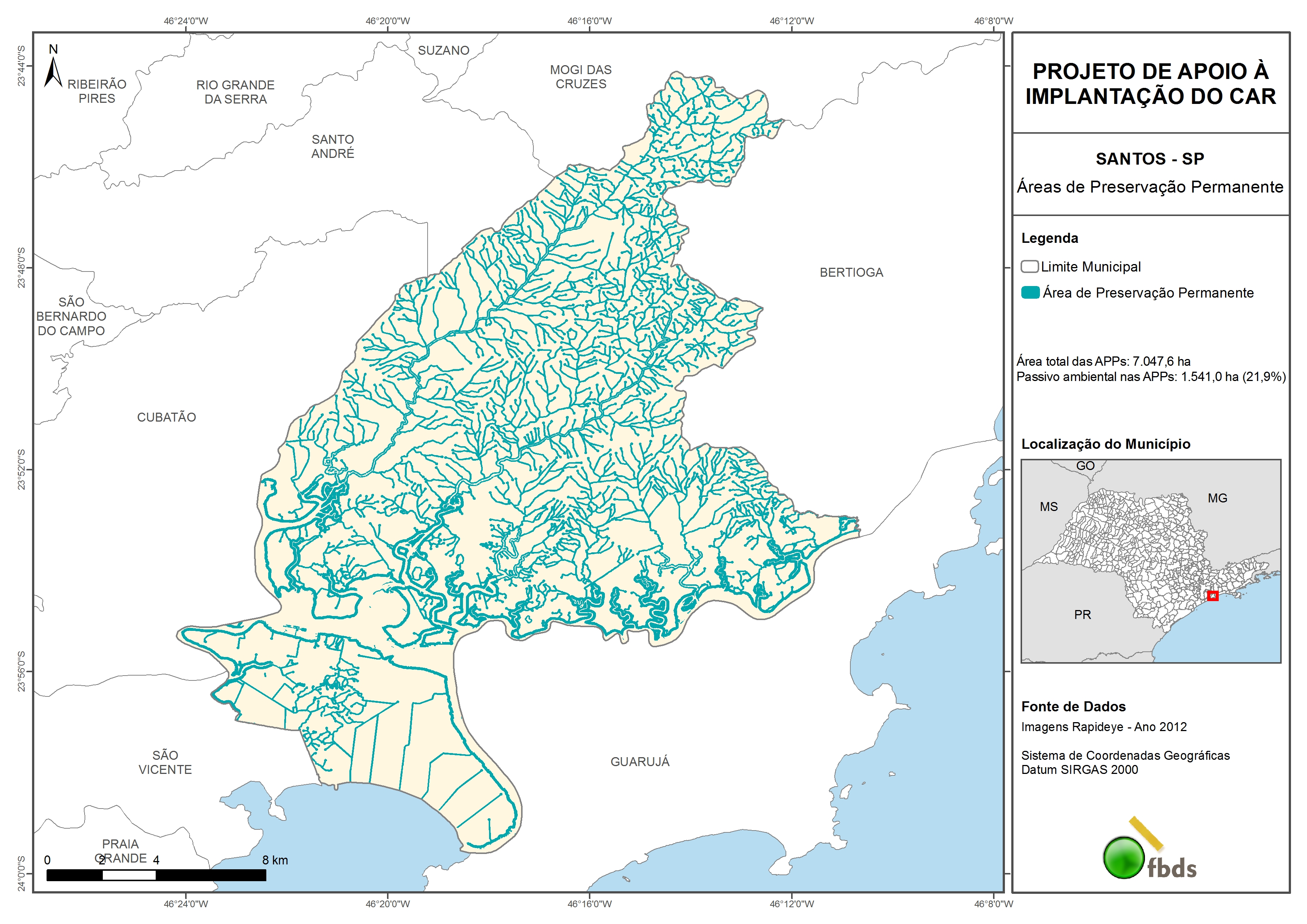Click the CUBATÃO municipality label
The height and width of the screenshot is (924, 1307).
tap(166, 417)
